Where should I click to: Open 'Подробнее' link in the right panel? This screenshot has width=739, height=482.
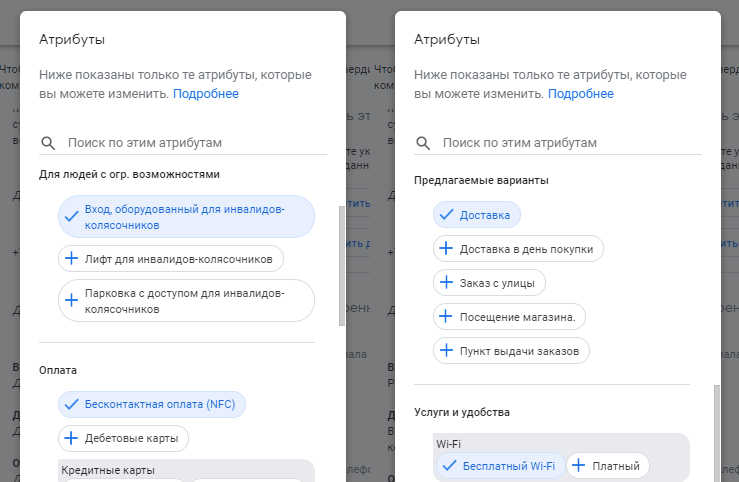click(581, 94)
